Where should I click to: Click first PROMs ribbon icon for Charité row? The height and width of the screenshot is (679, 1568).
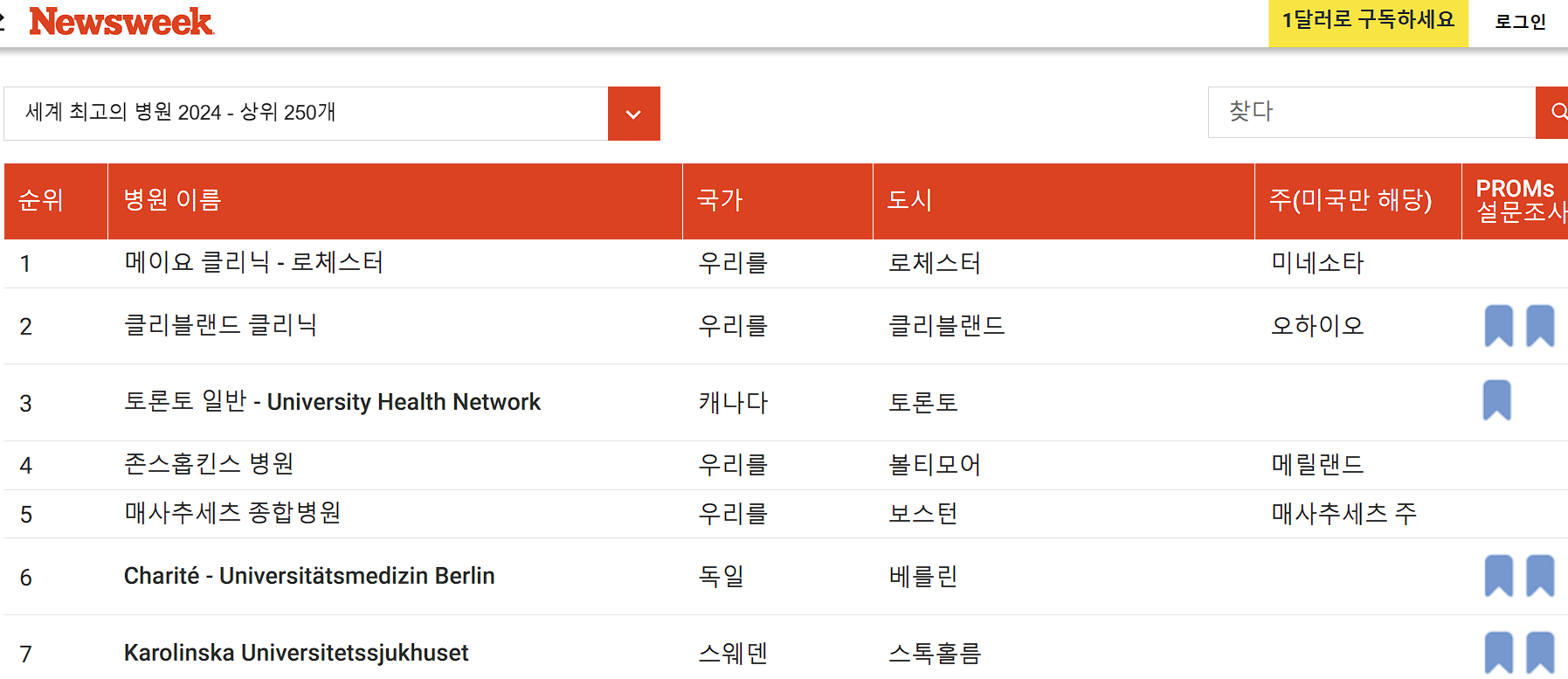1499,576
